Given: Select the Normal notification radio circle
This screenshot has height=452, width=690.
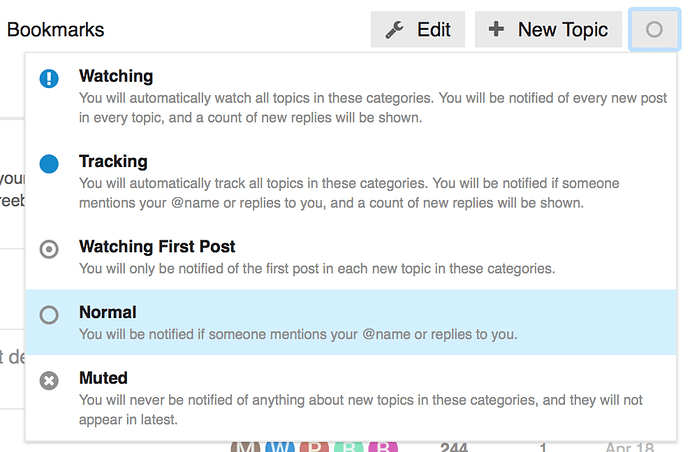Looking at the screenshot, I should (x=49, y=314).
